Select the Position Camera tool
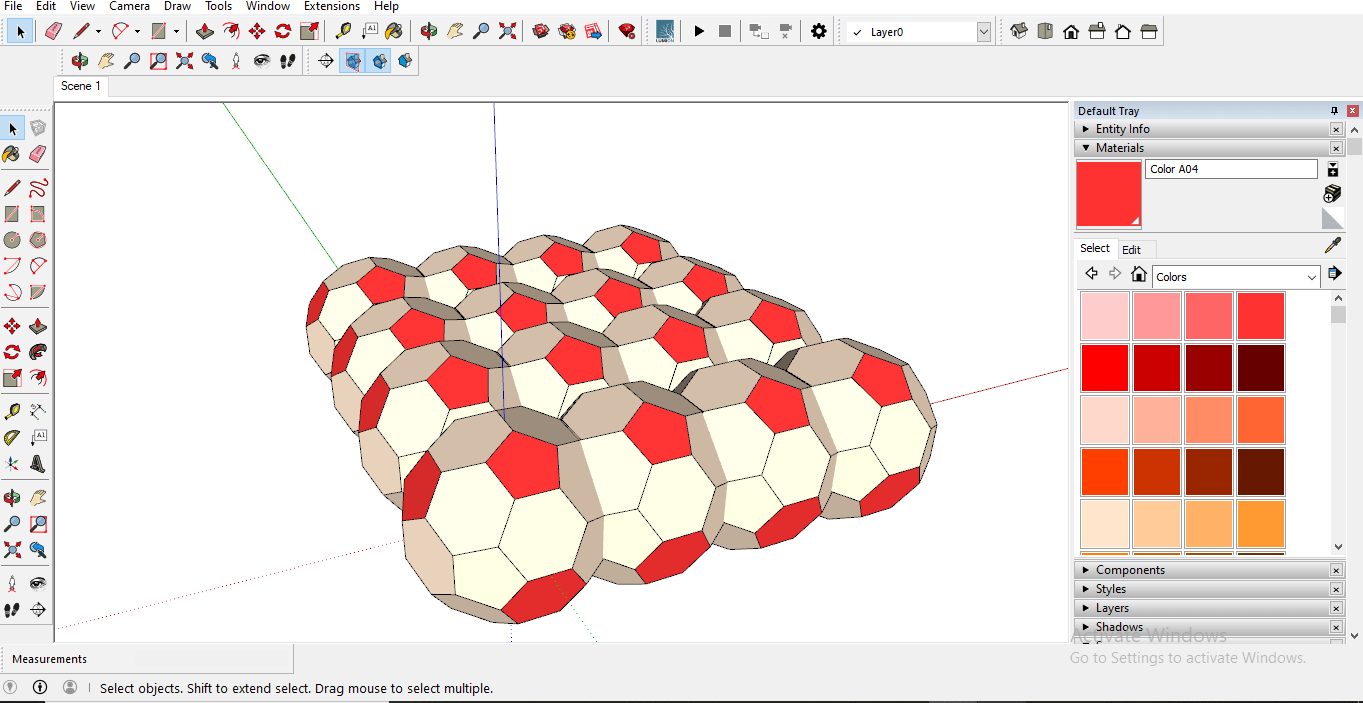1363x703 pixels. click(x=236, y=61)
